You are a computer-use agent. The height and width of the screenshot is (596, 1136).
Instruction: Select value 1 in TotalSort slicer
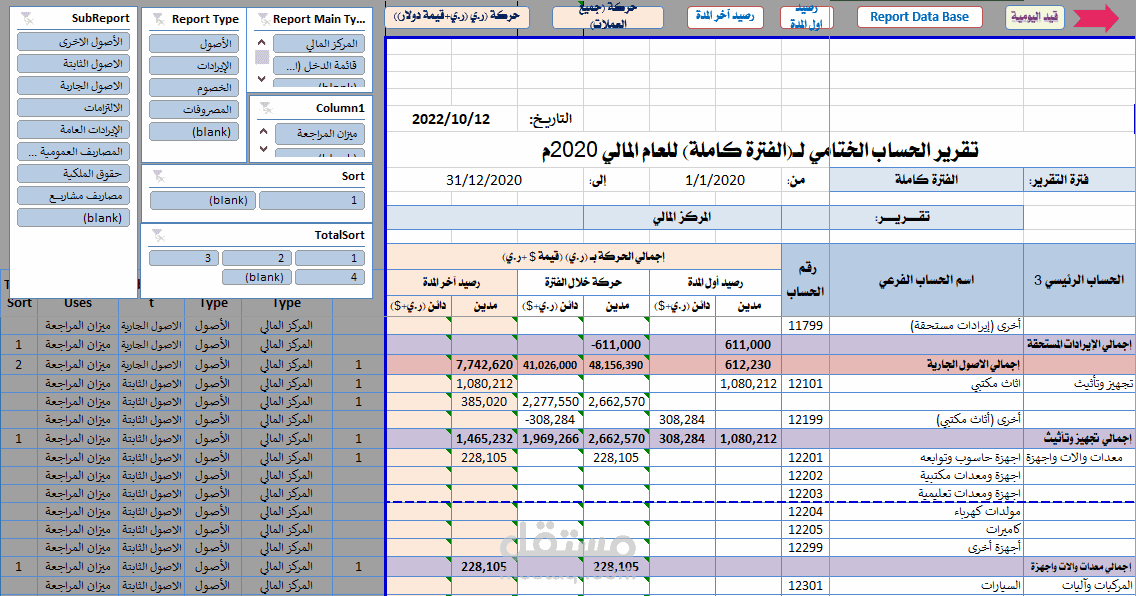coord(330,258)
